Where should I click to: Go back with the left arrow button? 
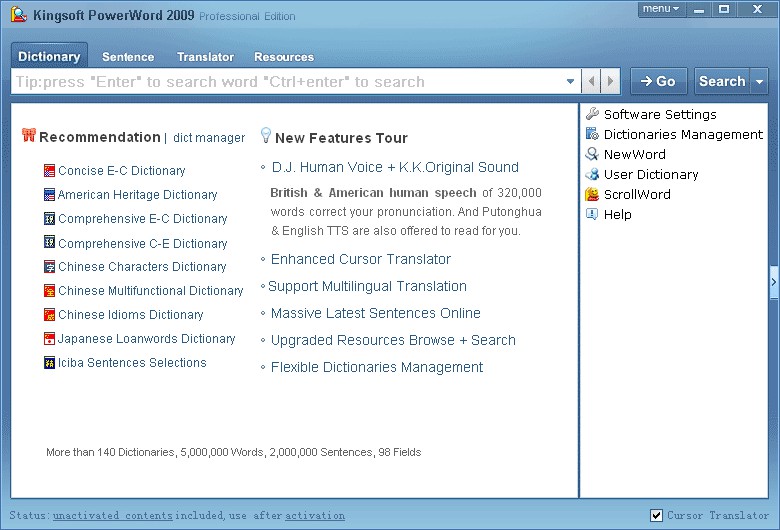click(x=591, y=81)
